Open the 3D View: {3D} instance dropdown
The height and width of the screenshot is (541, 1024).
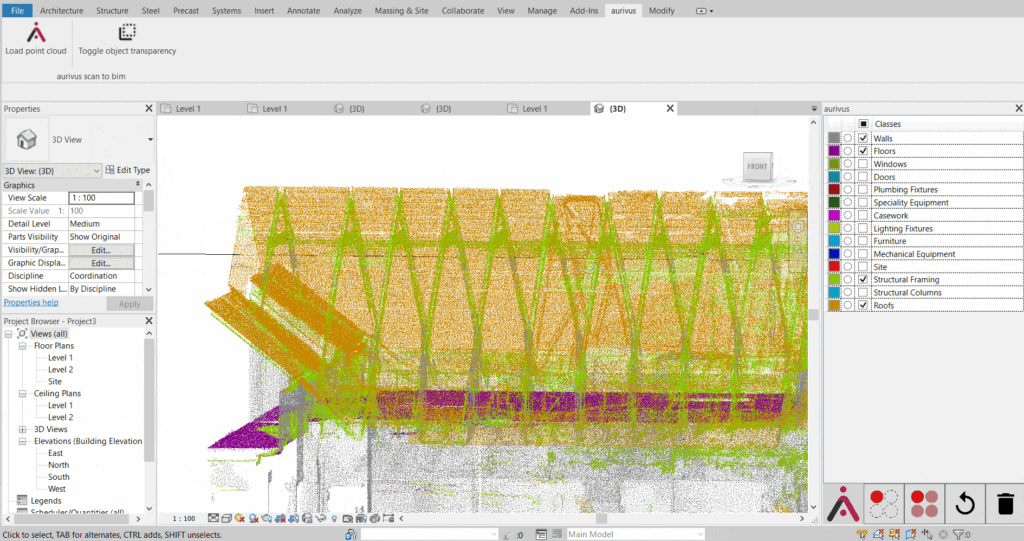[52, 171]
